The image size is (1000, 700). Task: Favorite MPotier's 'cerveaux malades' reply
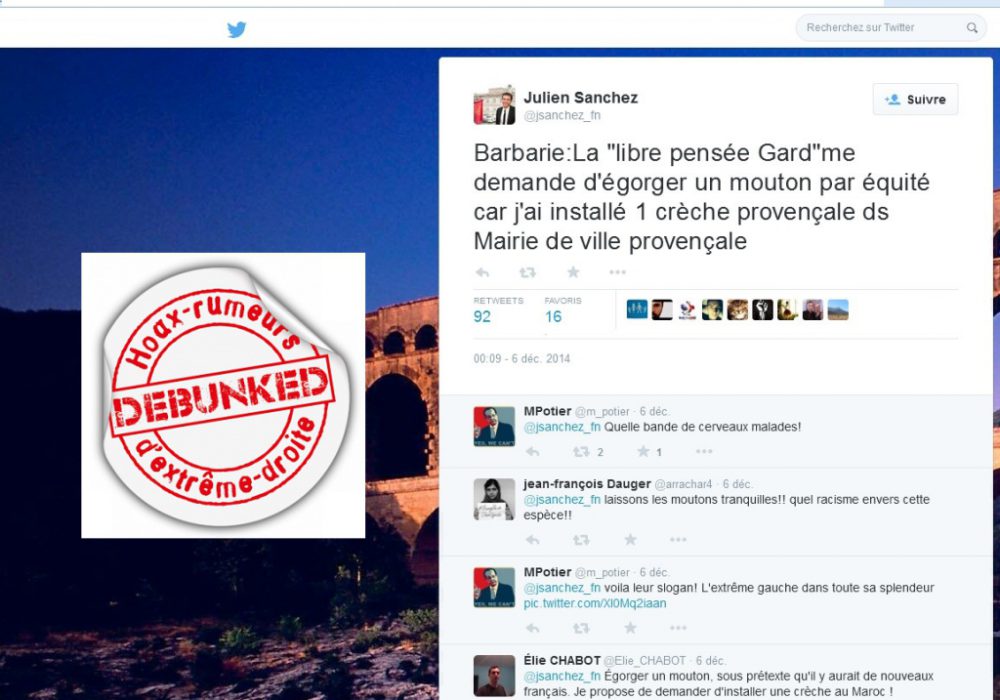coord(643,451)
